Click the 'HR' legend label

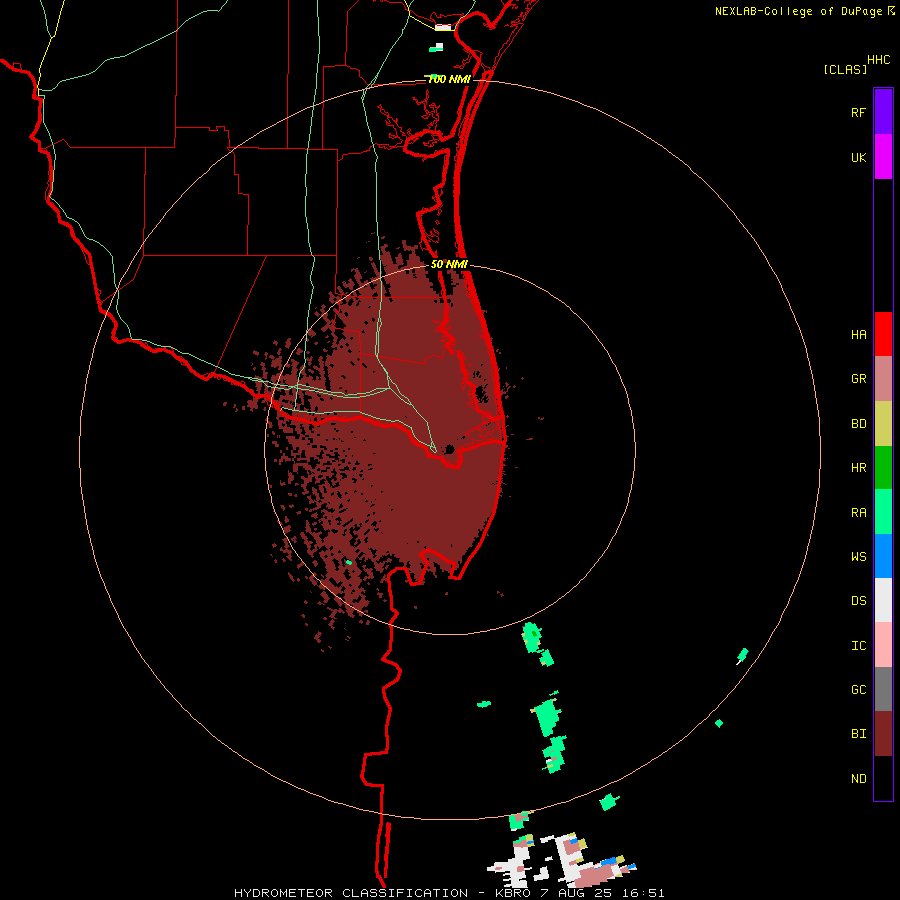tap(858, 468)
